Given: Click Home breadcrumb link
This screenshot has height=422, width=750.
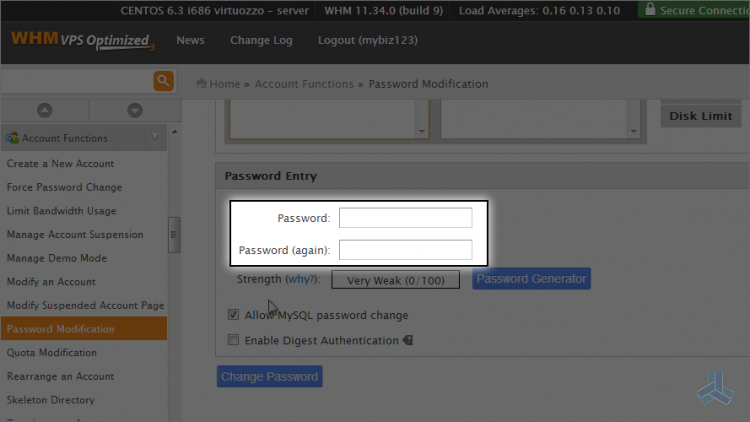Looking at the screenshot, I should point(224,84).
